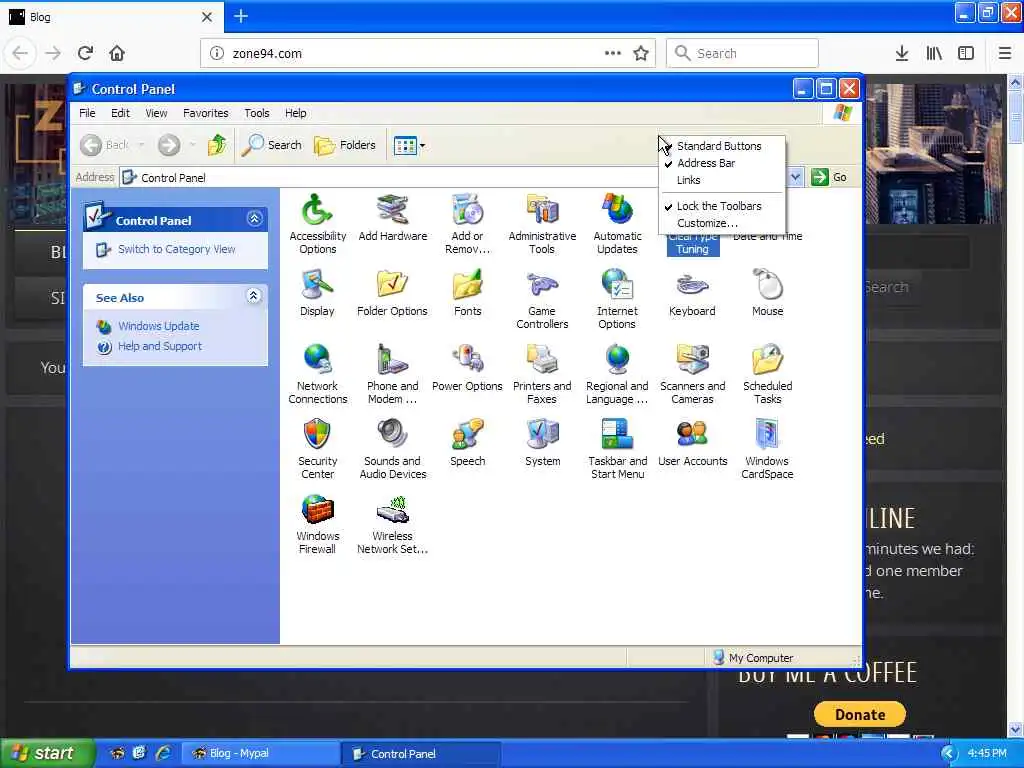This screenshot has width=1024, height=768.
Task: Click Switch to Category View link
Action: (176, 249)
